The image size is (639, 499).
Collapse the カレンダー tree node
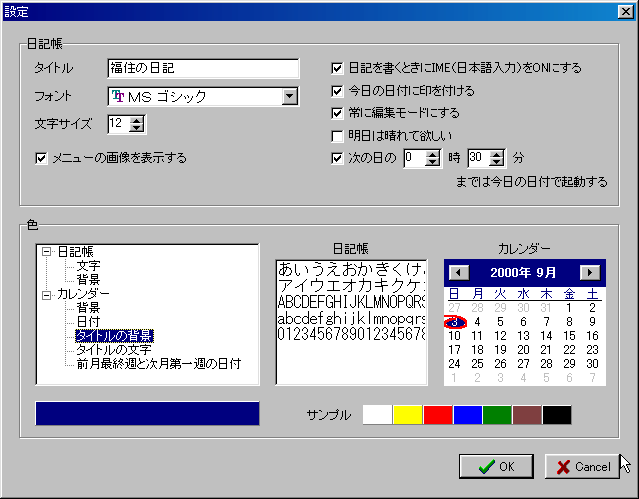pyautogui.click(x=46, y=294)
